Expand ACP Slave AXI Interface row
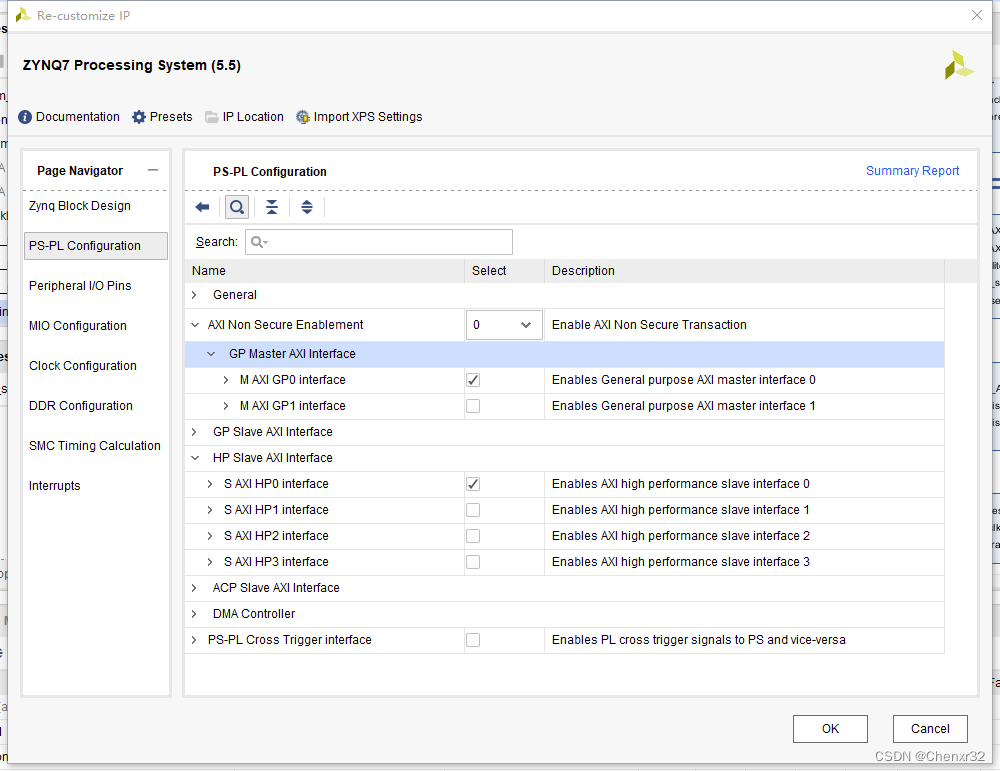1000x771 pixels. [195, 588]
